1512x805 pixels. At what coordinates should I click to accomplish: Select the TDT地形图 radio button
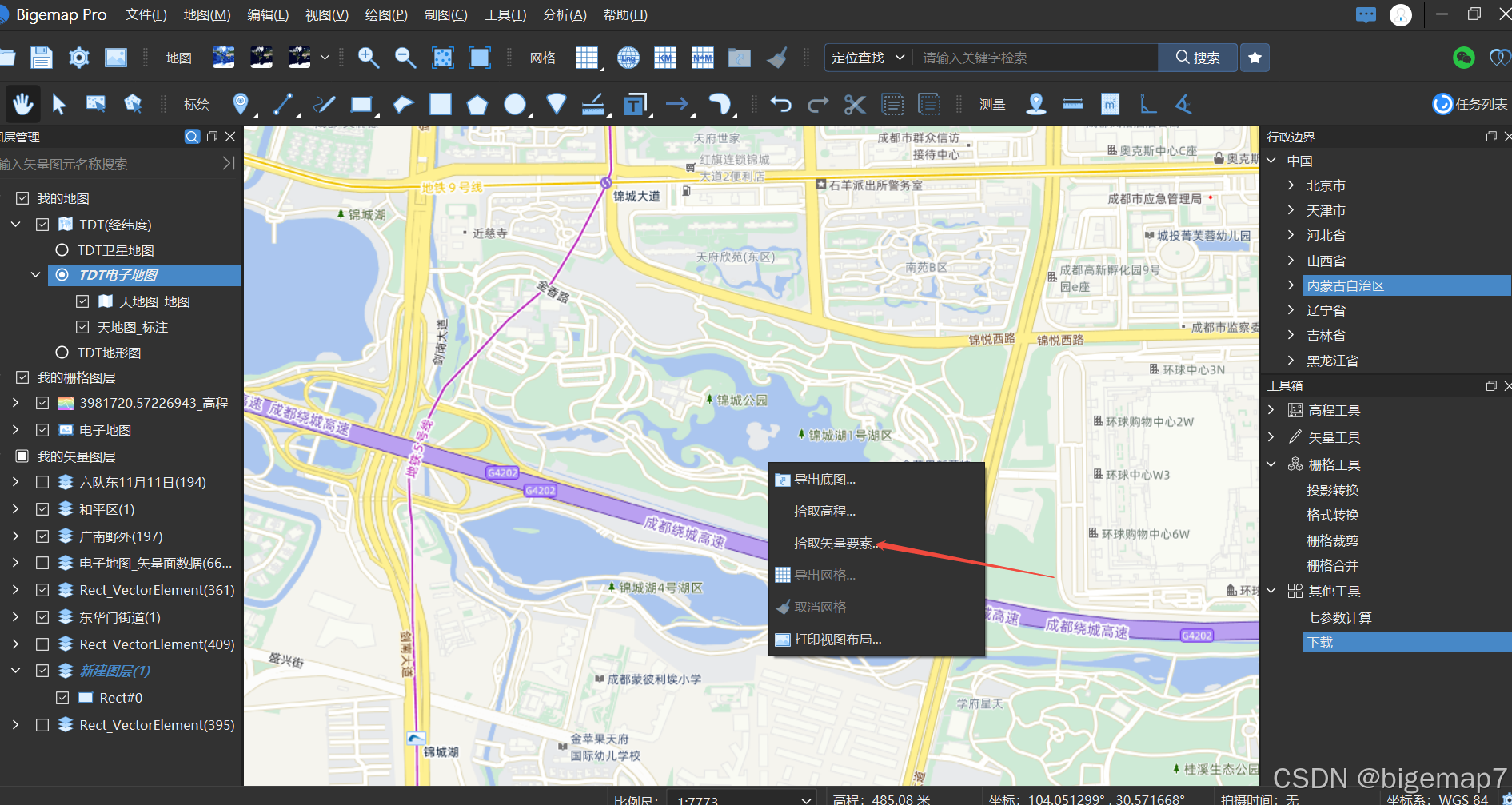62,353
